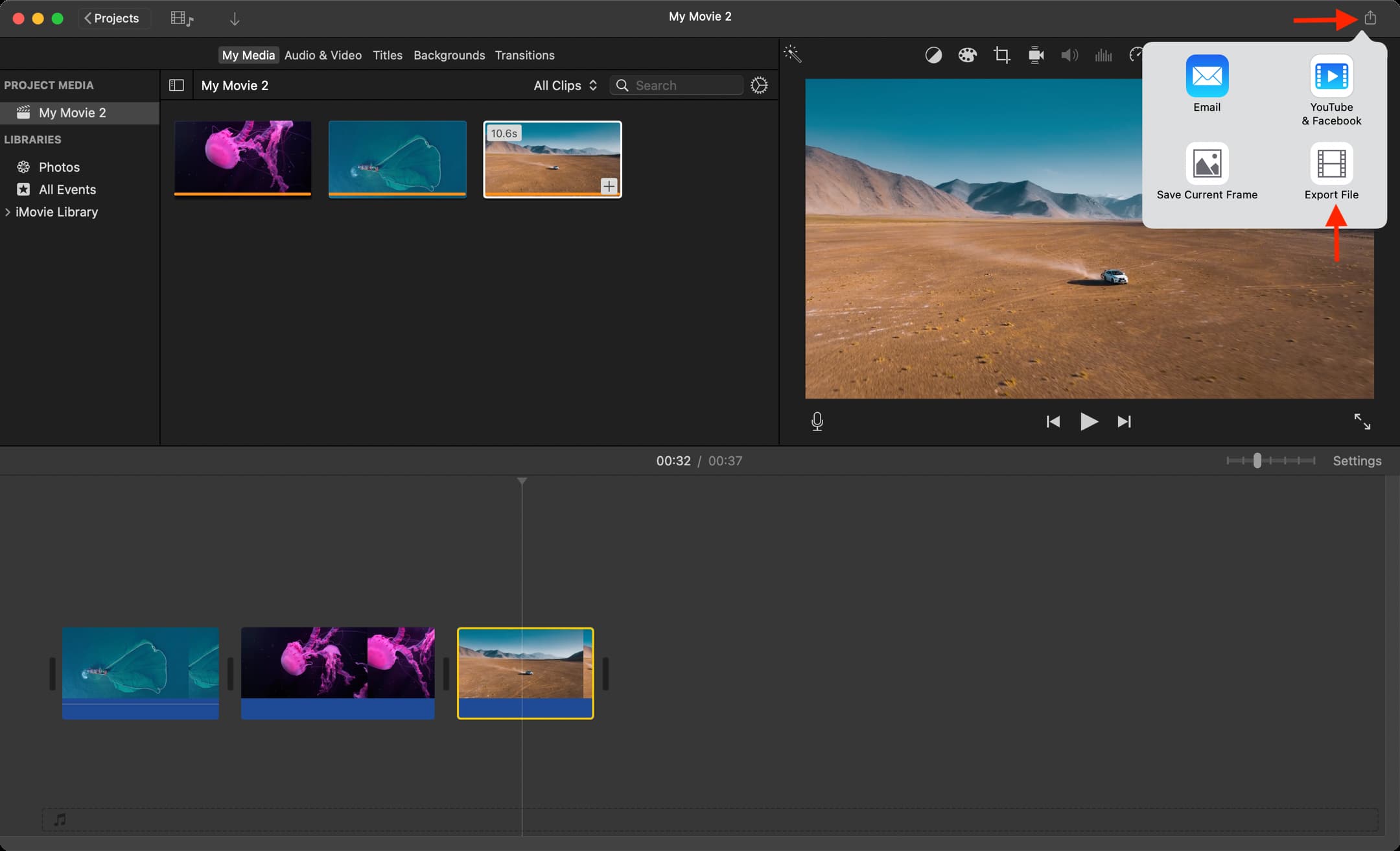Viewport: 1400px width, 851px height.
Task: Switch to the My Media tab
Action: tap(248, 55)
